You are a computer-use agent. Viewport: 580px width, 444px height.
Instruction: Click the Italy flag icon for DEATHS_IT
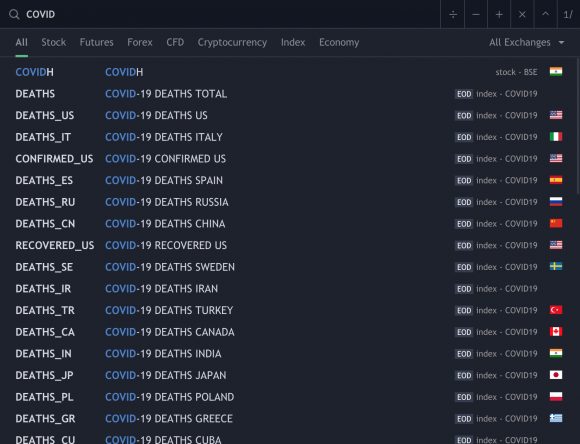click(x=556, y=137)
